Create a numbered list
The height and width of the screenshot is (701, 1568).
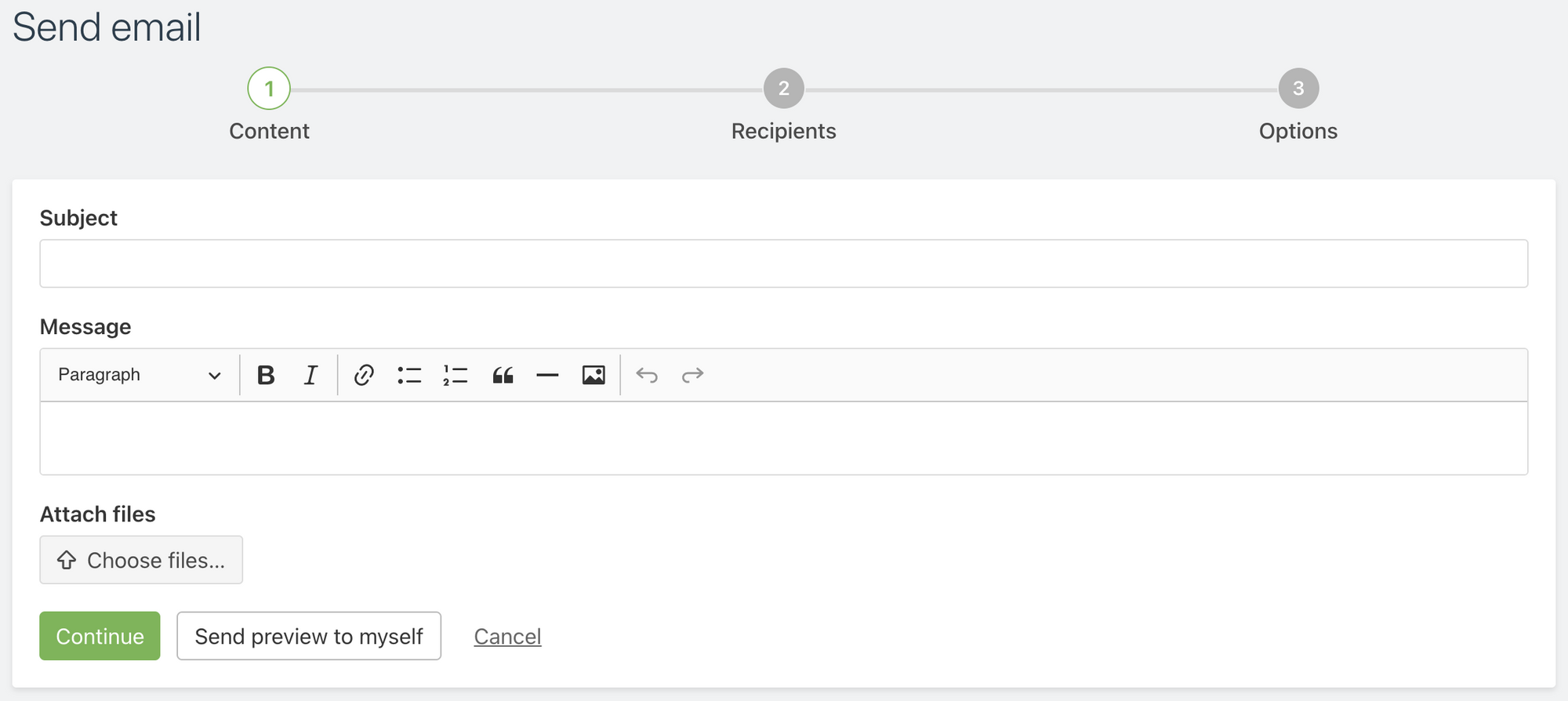(455, 375)
